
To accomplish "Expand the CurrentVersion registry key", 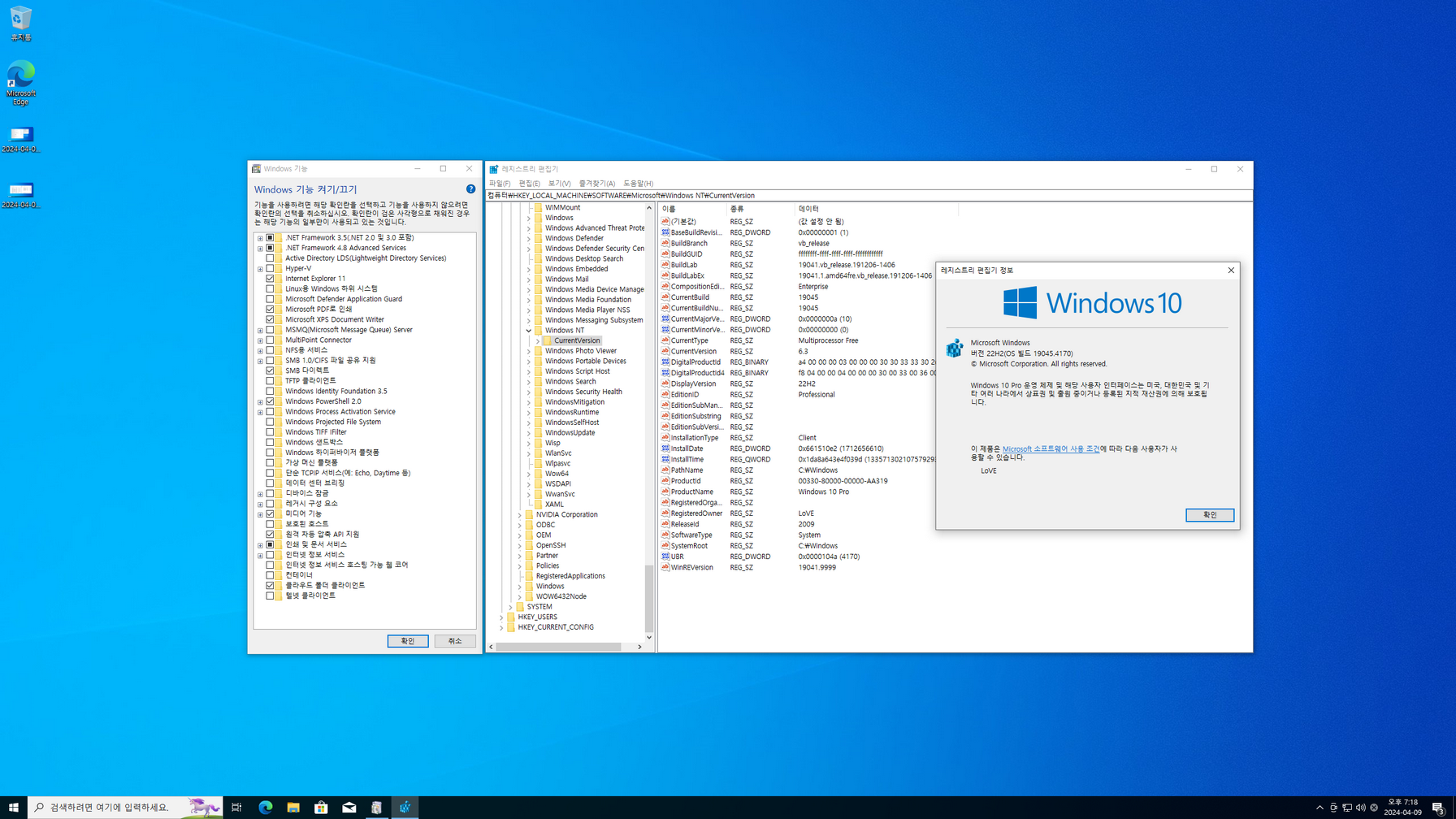I will click(538, 340).
